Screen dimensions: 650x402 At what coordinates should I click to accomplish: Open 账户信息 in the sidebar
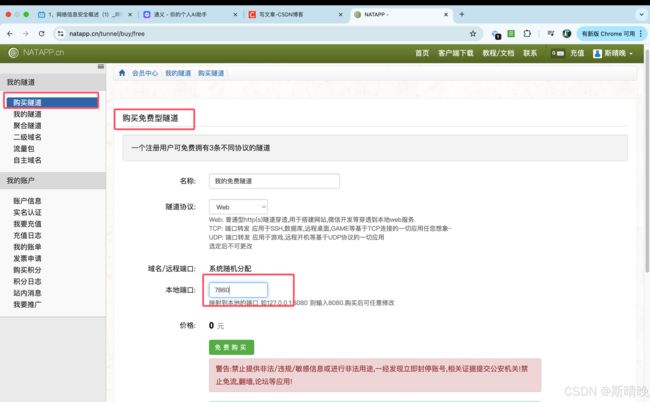[x=27, y=201]
